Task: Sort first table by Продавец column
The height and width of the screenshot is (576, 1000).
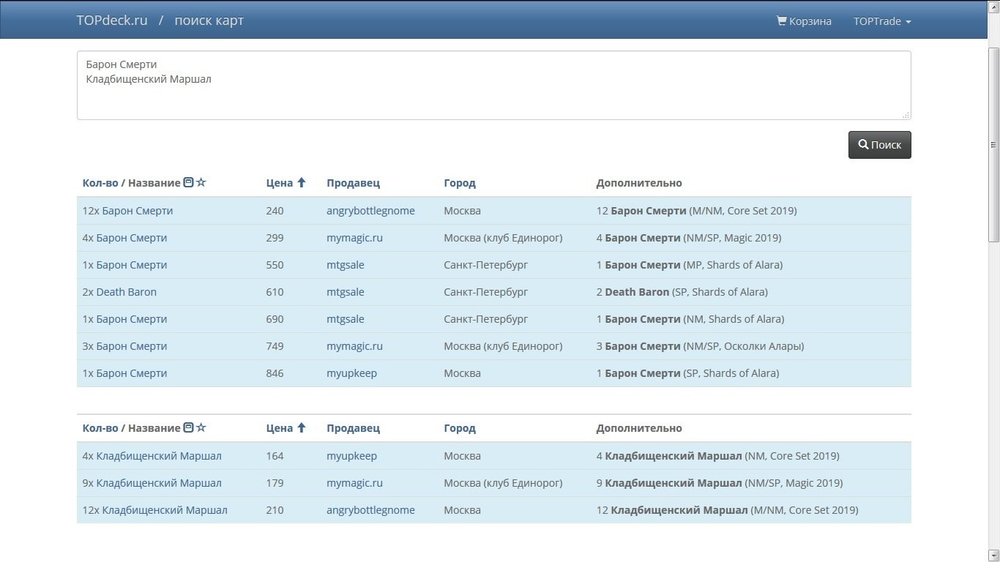Action: pos(353,183)
